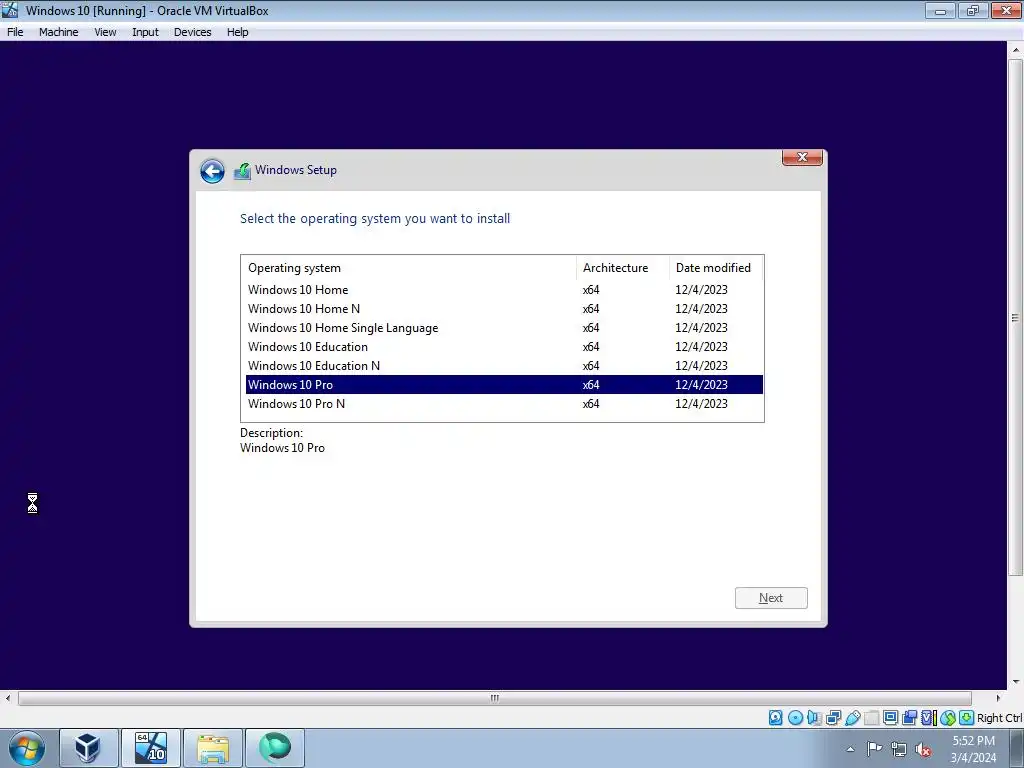Click the Action Center flag icon
The image size is (1024, 768).
point(874,749)
